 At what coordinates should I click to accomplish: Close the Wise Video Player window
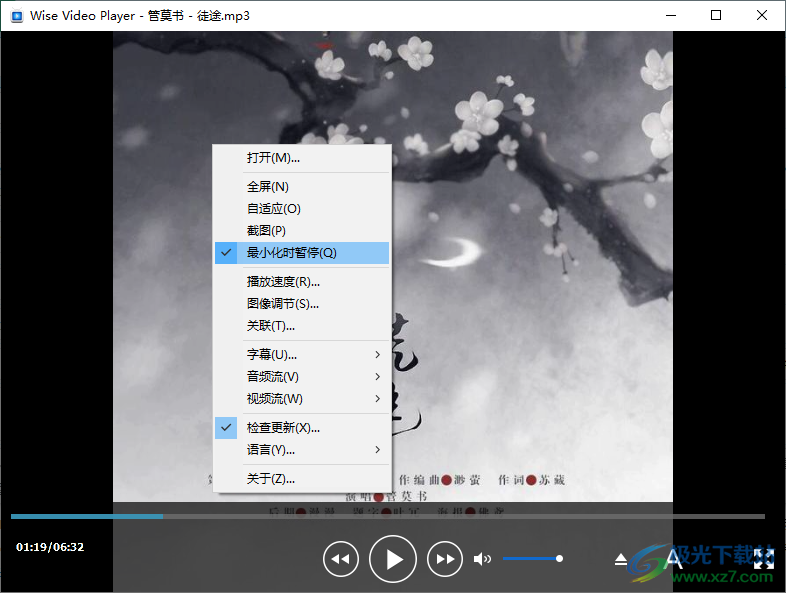click(761, 16)
